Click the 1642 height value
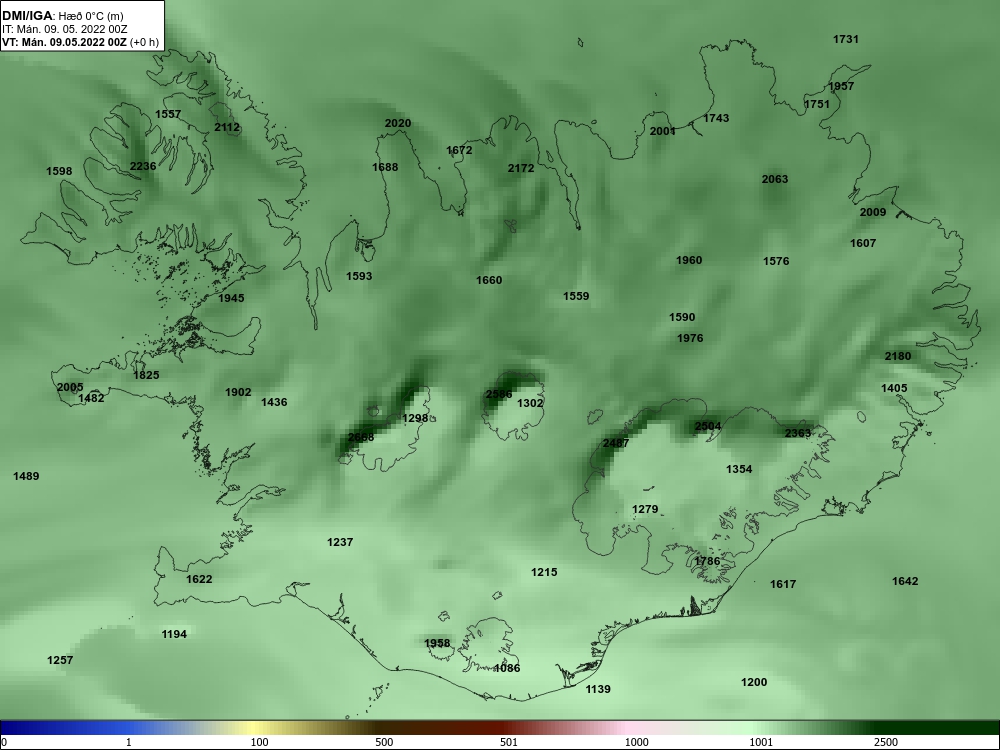Screen dimensions: 1000x750 [x=905, y=581]
